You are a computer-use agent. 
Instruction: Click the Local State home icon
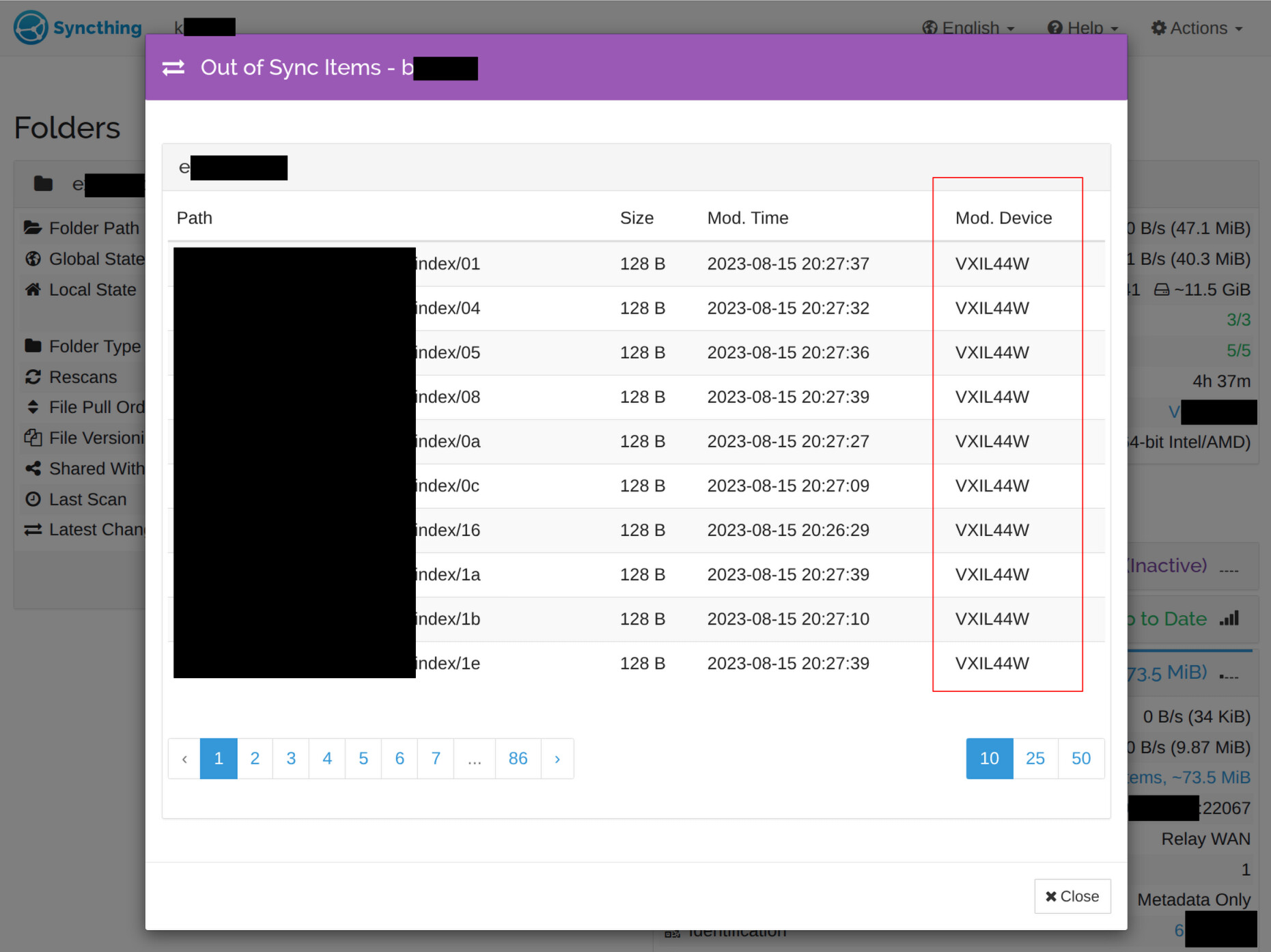coord(33,290)
